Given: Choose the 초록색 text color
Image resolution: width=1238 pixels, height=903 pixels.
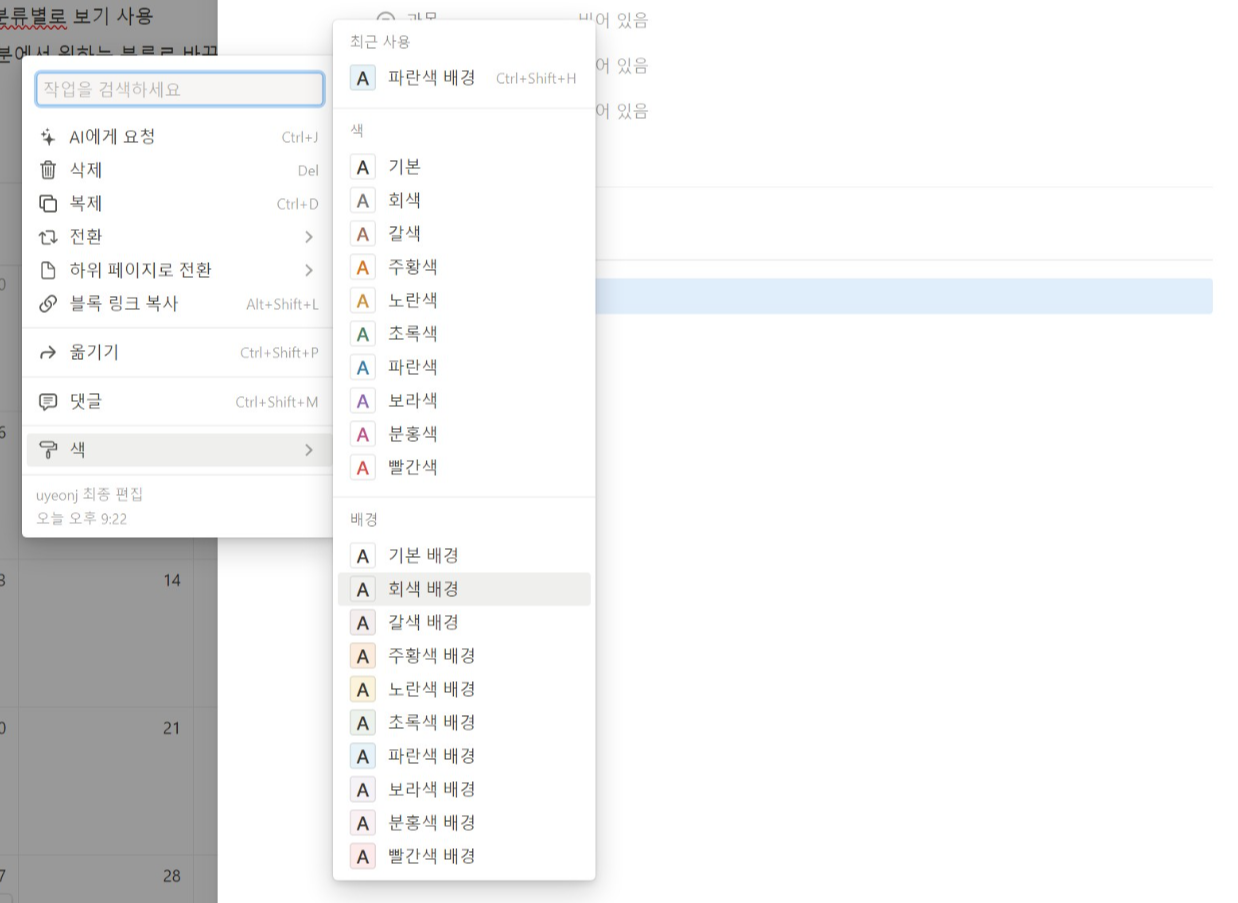Looking at the screenshot, I should point(464,334).
